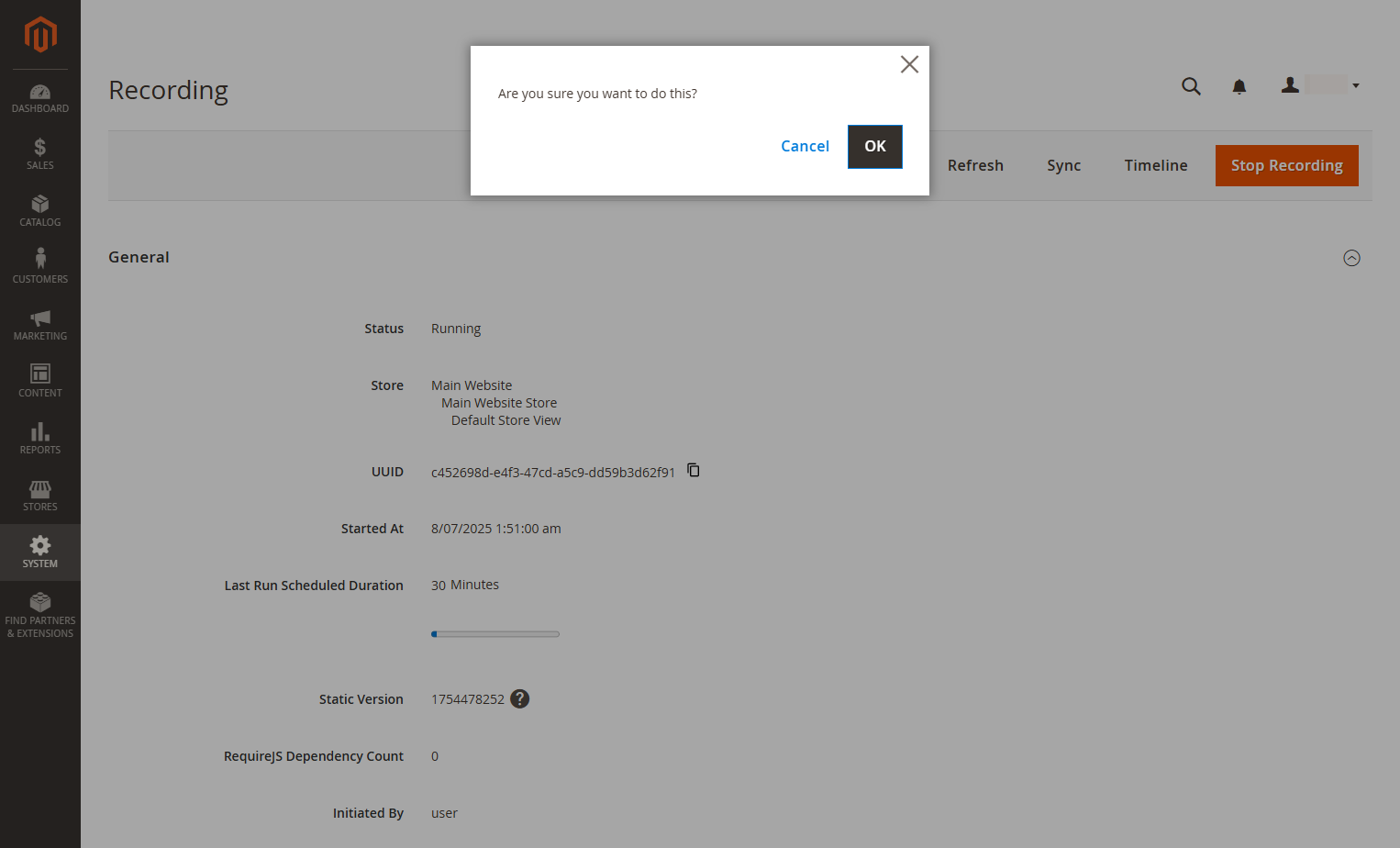Open the notifications bell
Viewport: 1400px width, 848px height.
1239,86
